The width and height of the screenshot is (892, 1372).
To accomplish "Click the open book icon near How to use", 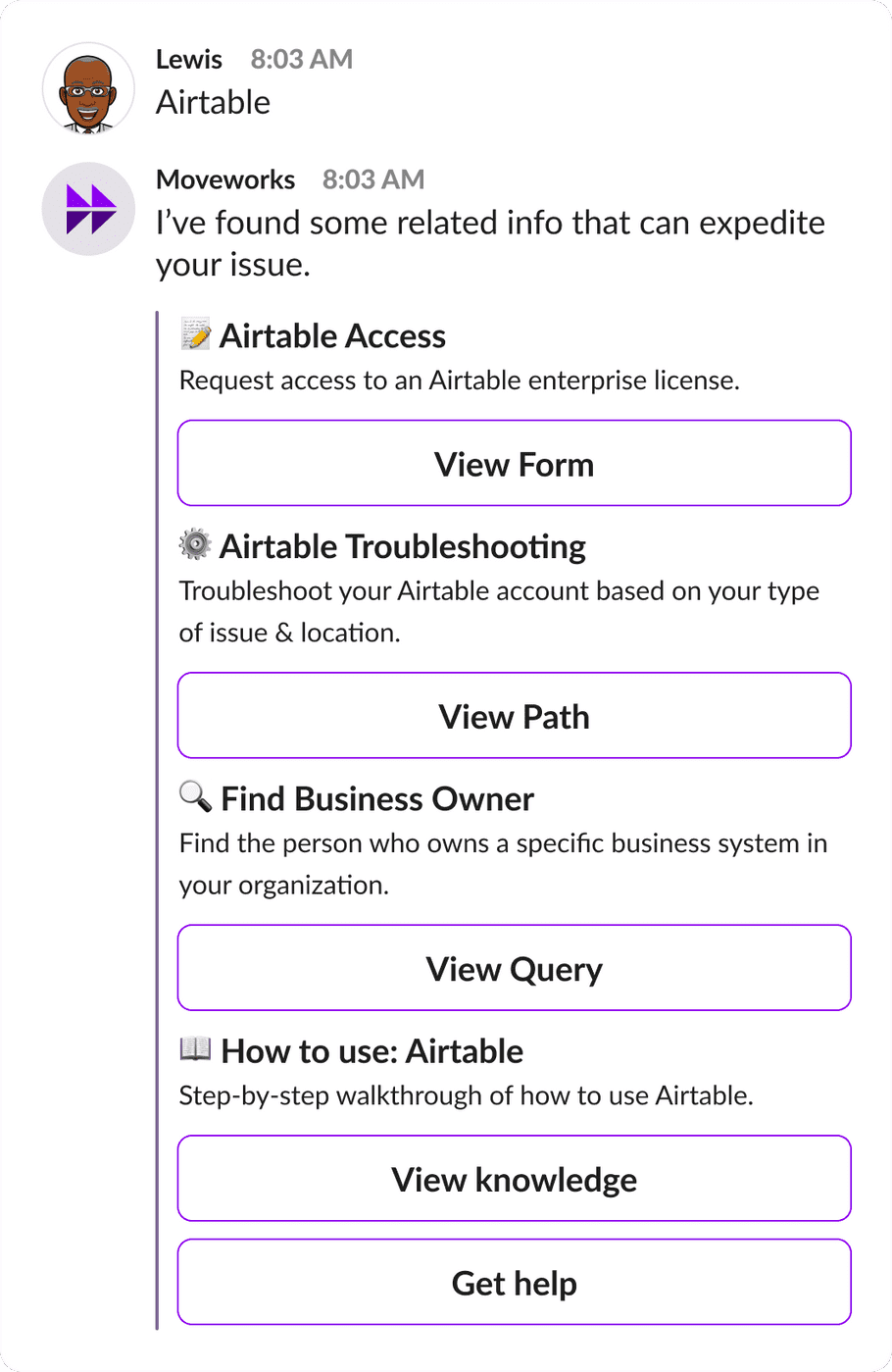I will 196,1048.
